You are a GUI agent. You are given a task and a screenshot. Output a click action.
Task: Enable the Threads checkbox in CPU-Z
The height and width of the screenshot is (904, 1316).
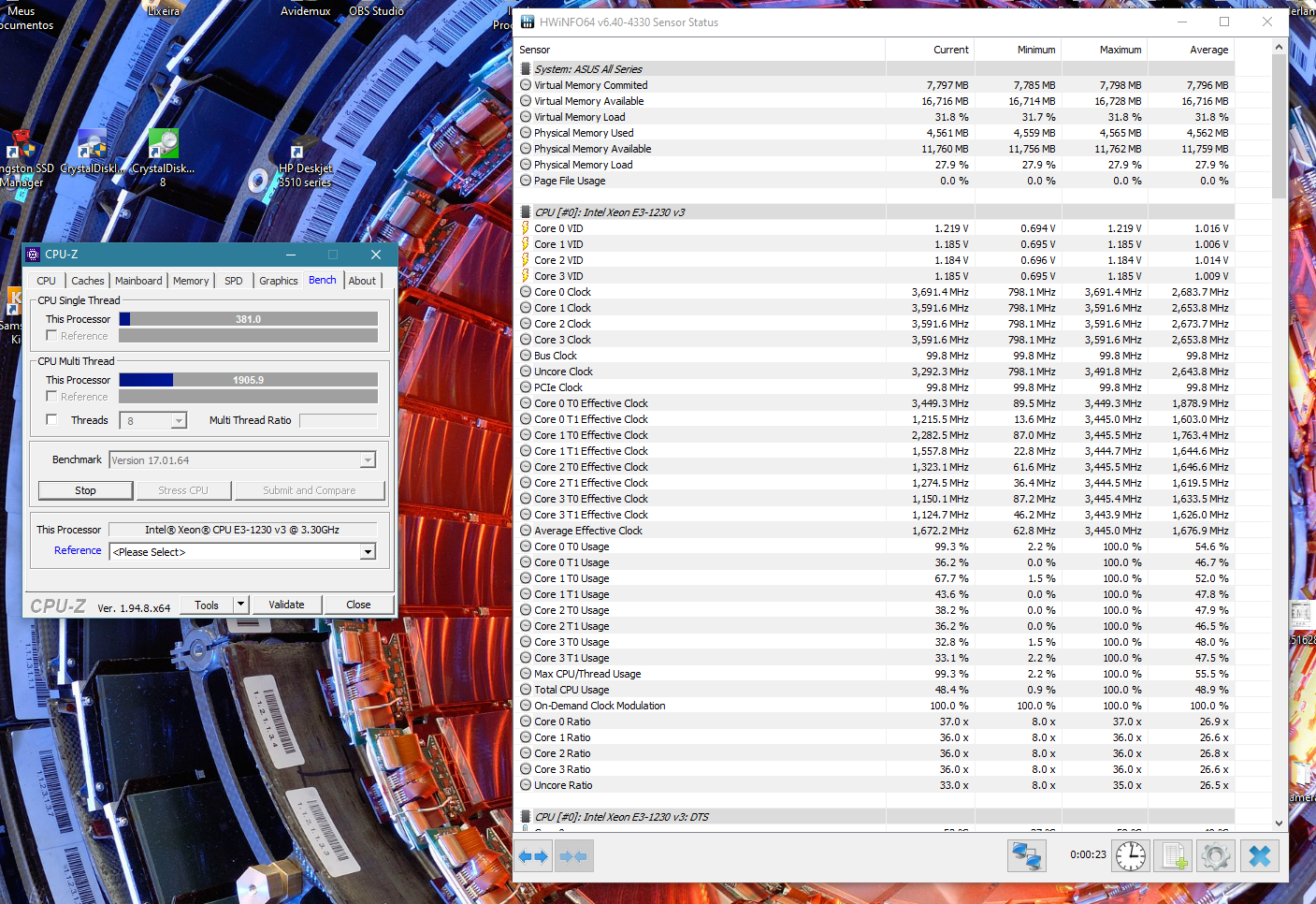click(x=51, y=420)
